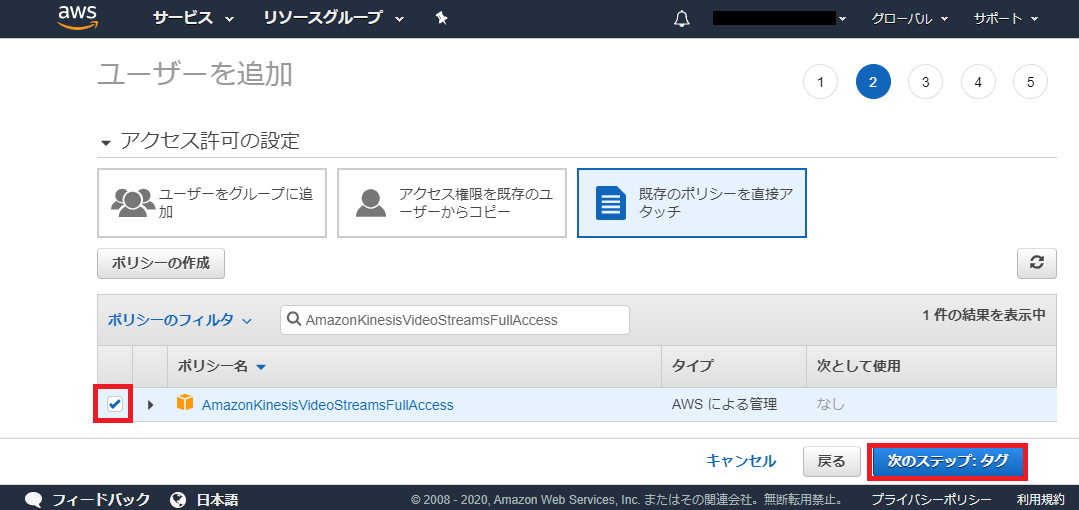Viewport: 1079px width, 510px height.
Task: Click the orange policy box icon
Action: click(x=184, y=403)
